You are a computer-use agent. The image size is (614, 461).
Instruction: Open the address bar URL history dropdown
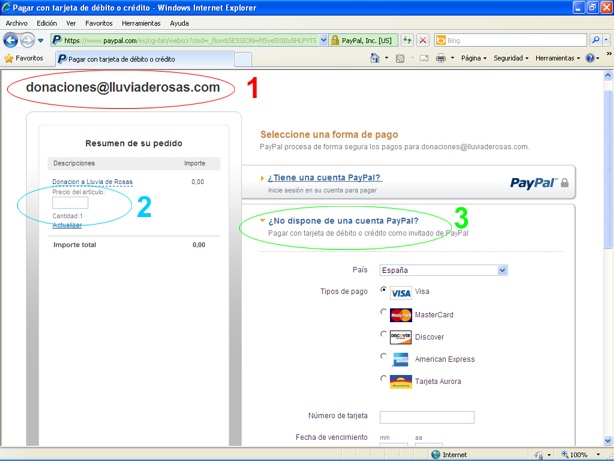pos(323,40)
